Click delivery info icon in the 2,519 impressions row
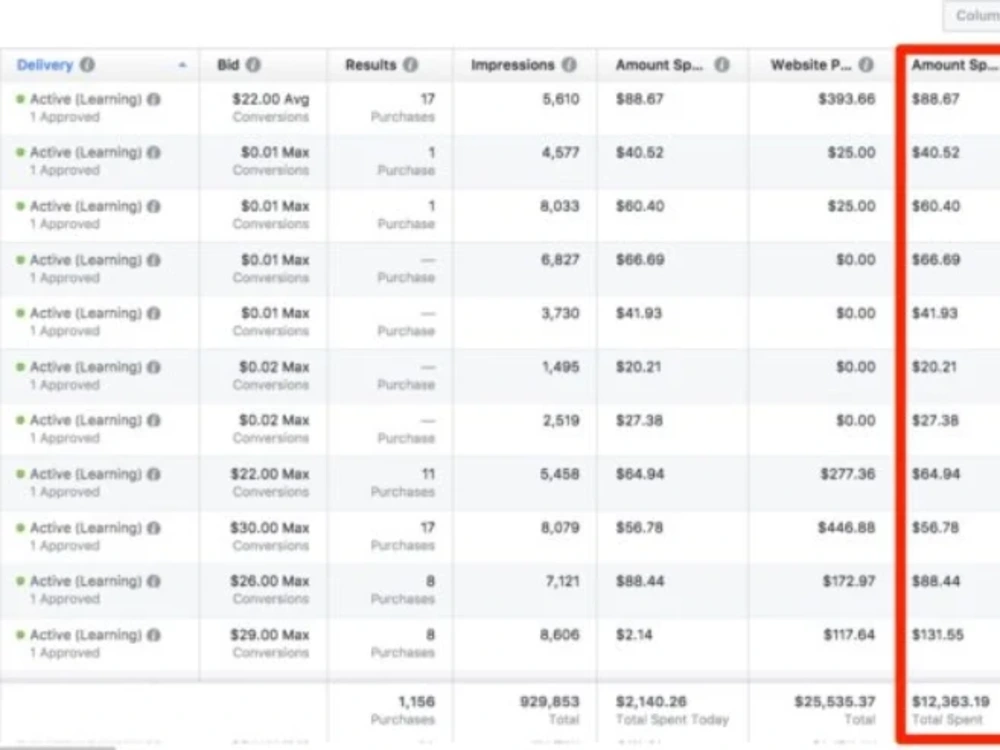Viewport: 1000px width, 750px height. [x=154, y=421]
